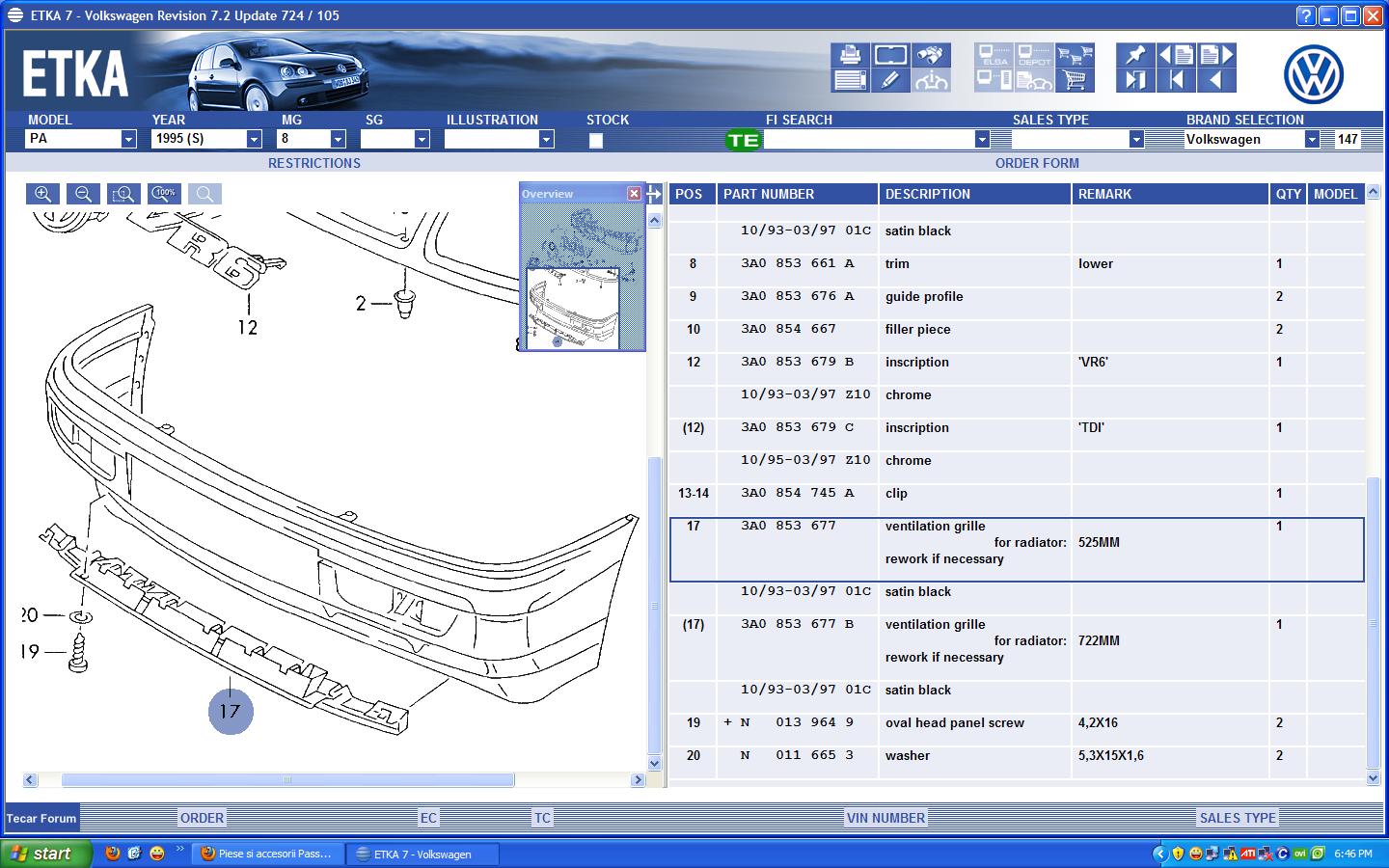
Task: Open the YEAR dropdown showing 1995 (S)
Action: point(254,139)
